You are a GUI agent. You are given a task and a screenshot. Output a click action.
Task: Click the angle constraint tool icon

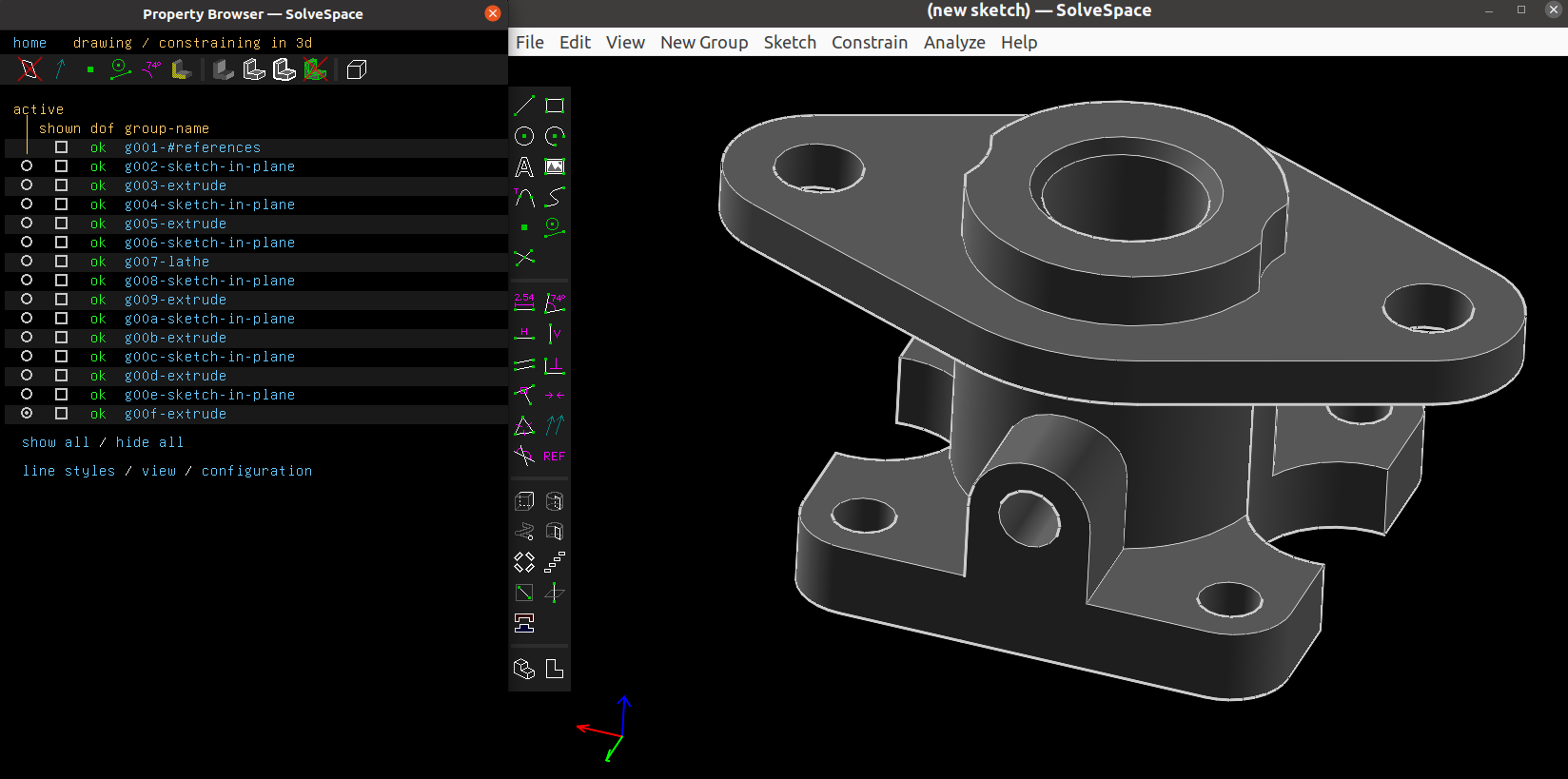pyautogui.click(x=555, y=302)
